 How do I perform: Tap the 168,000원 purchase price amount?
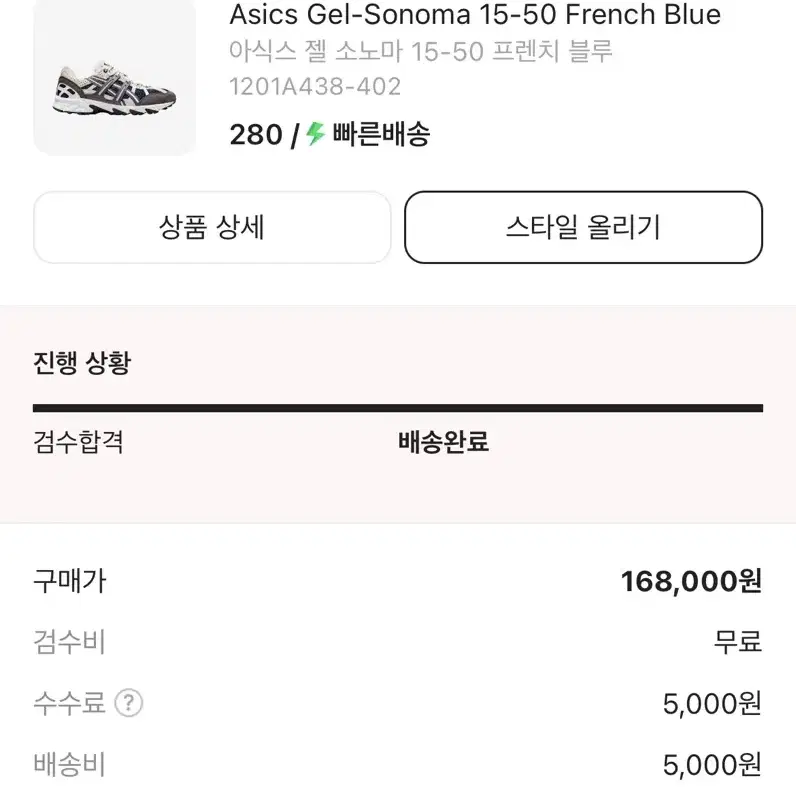[691, 581]
